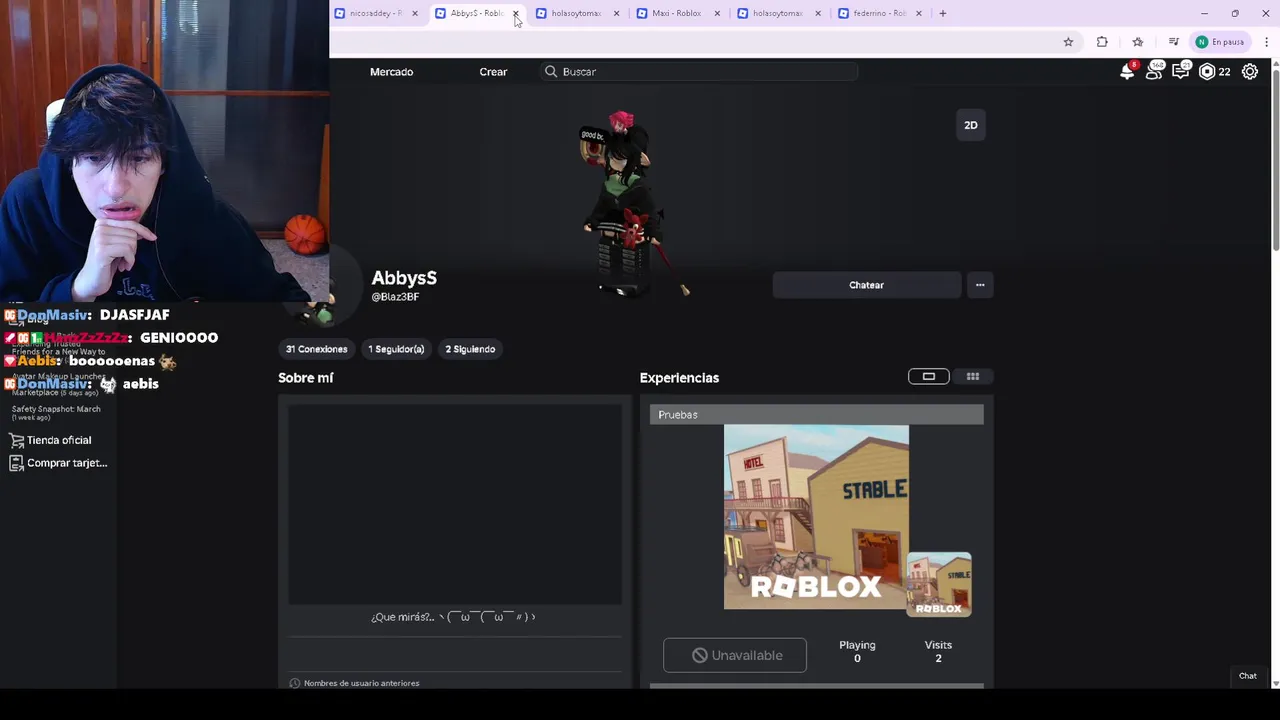Switch experiences to slideshow view
Screen dimensions: 1280x720
(x=928, y=376)
